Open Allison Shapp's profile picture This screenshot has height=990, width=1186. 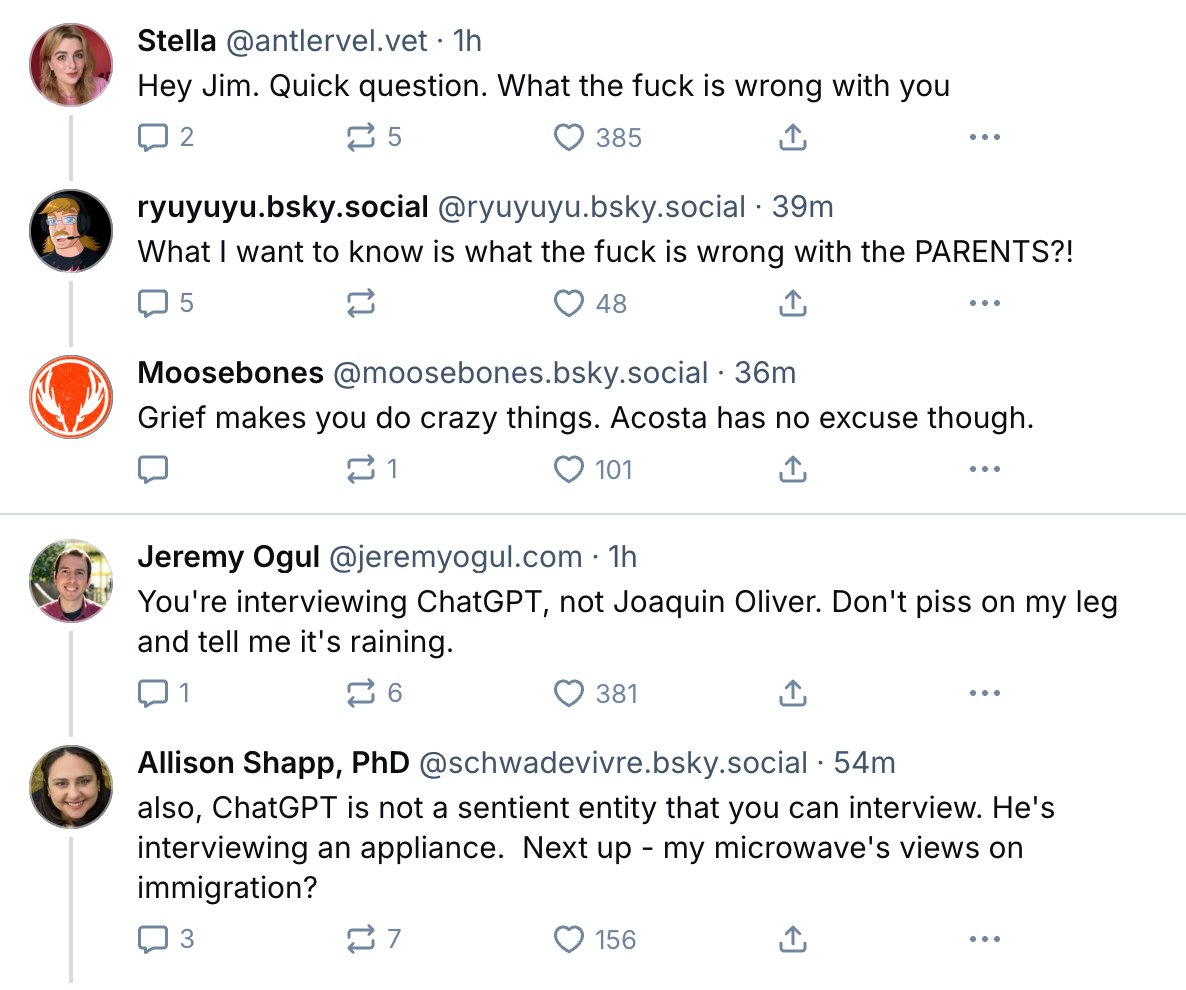pyautogui.click(x=71, y=787)
